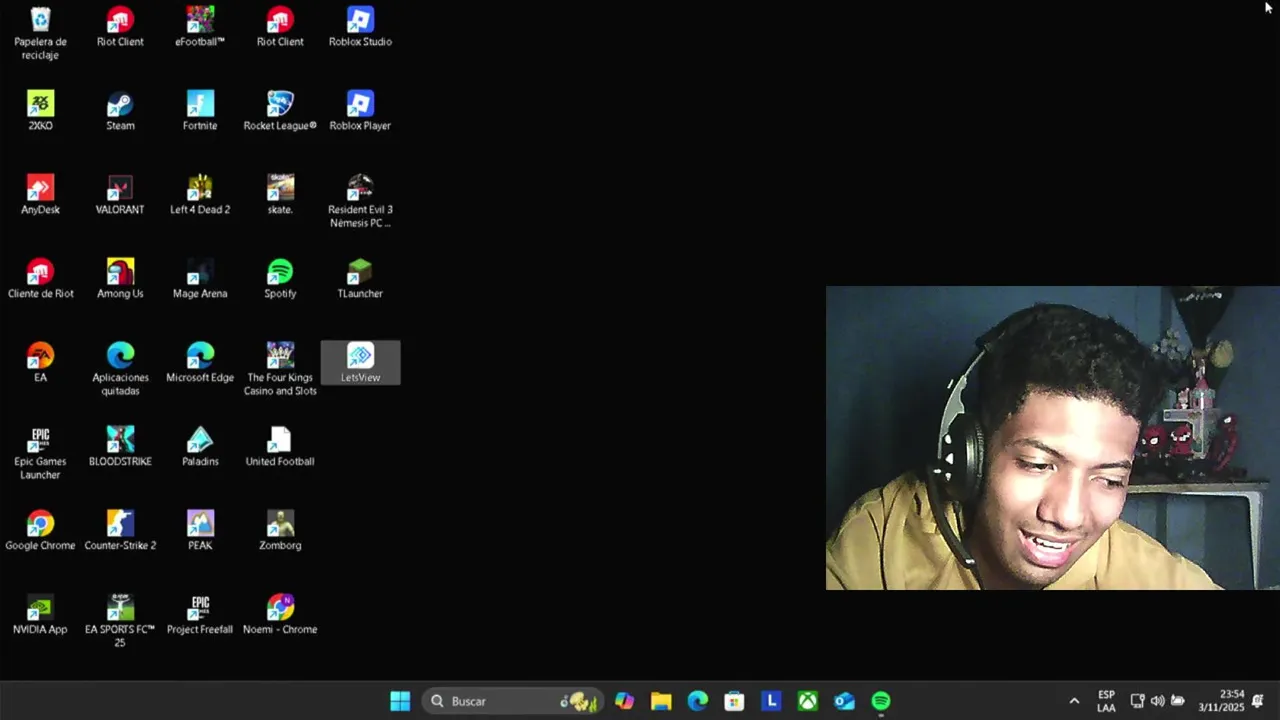Screen dimensions: 1280x720
Task: Click the Buscar taskbar search box
Action: click(x=513, y=701)
